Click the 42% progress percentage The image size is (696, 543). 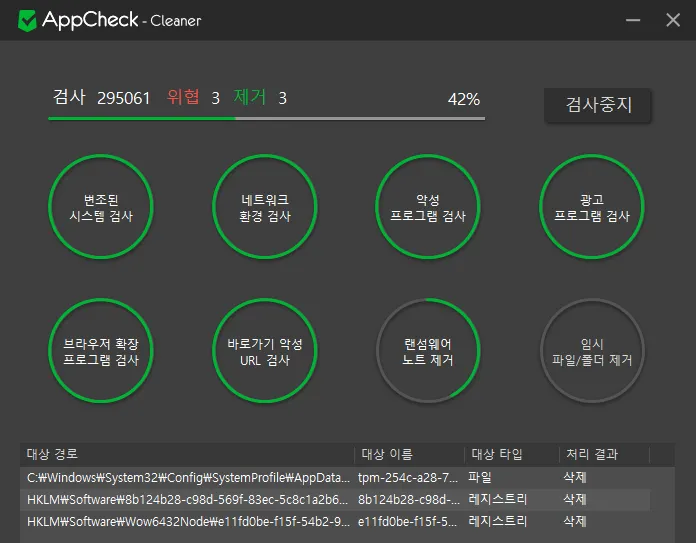[x=464, y=99]
